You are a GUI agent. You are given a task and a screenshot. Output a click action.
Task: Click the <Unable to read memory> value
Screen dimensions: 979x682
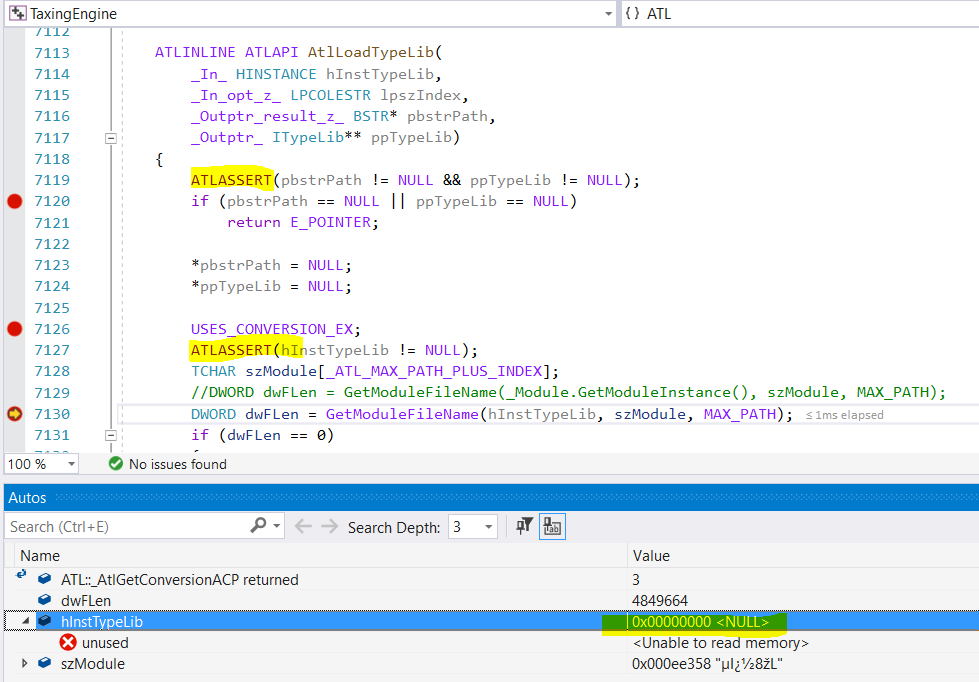tap(721, 643)
